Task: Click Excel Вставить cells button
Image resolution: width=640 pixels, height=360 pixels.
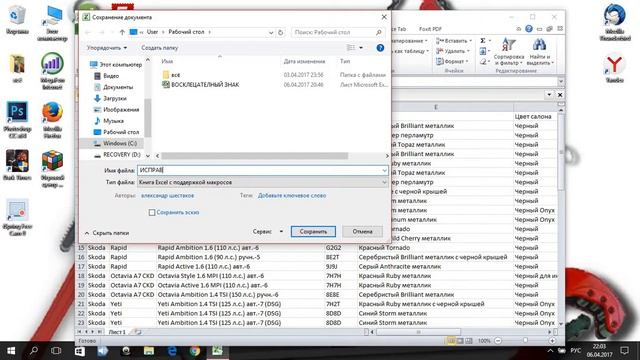Action: [x=453, y=41]
